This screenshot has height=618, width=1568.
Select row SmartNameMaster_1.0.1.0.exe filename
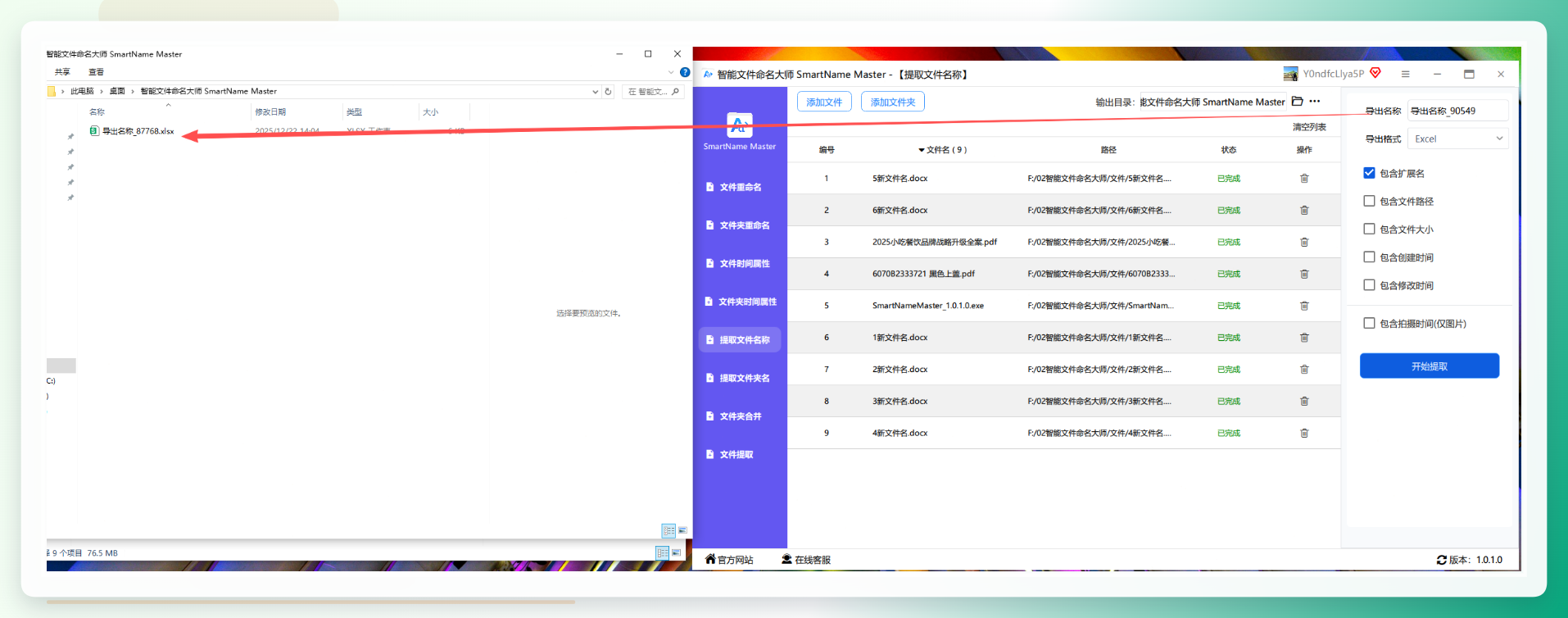pos(928,306)
